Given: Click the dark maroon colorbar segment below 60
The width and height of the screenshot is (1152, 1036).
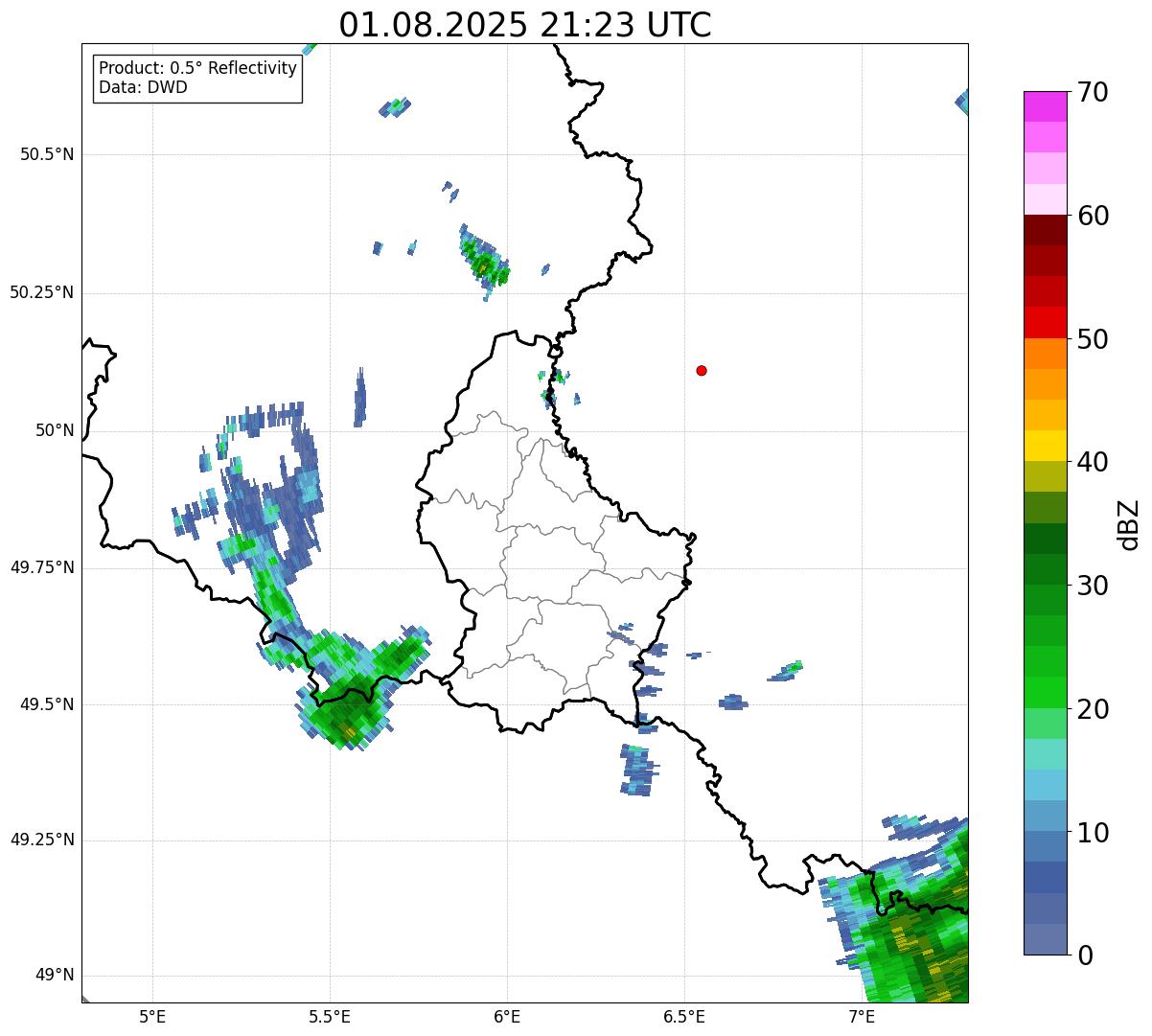Looking at the screenshot, I should pos(1046,230).
